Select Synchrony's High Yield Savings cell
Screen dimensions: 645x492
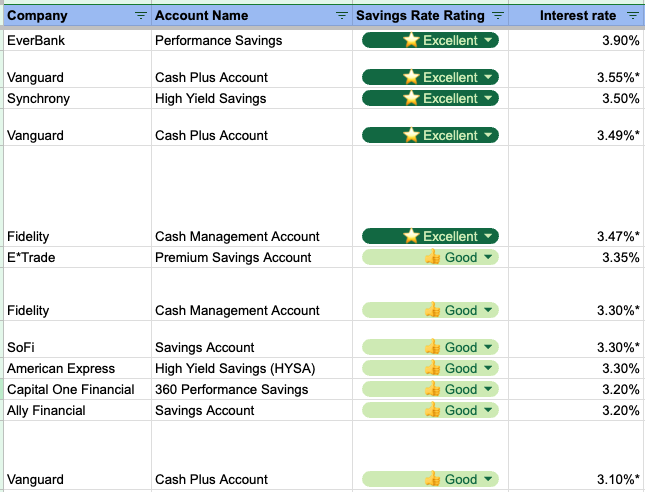coord(252,98)
